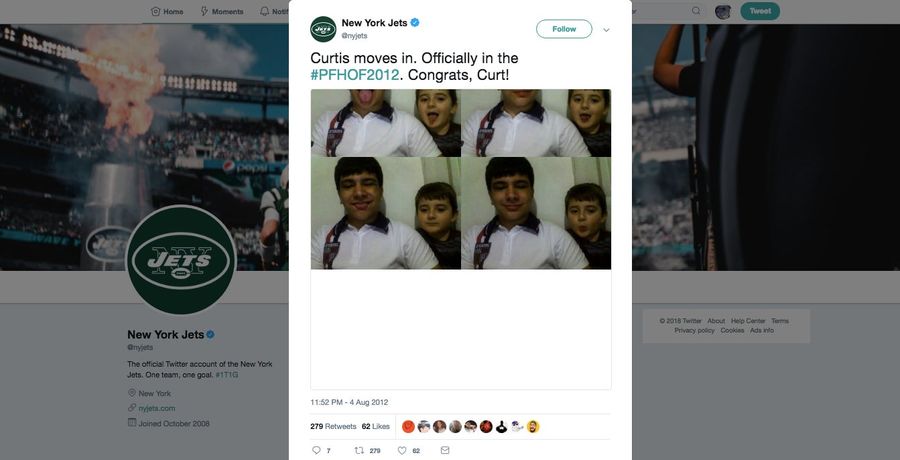Click the search magnifier icon
The height and width of the screenshot is (460, 900).
coord(696,11)
